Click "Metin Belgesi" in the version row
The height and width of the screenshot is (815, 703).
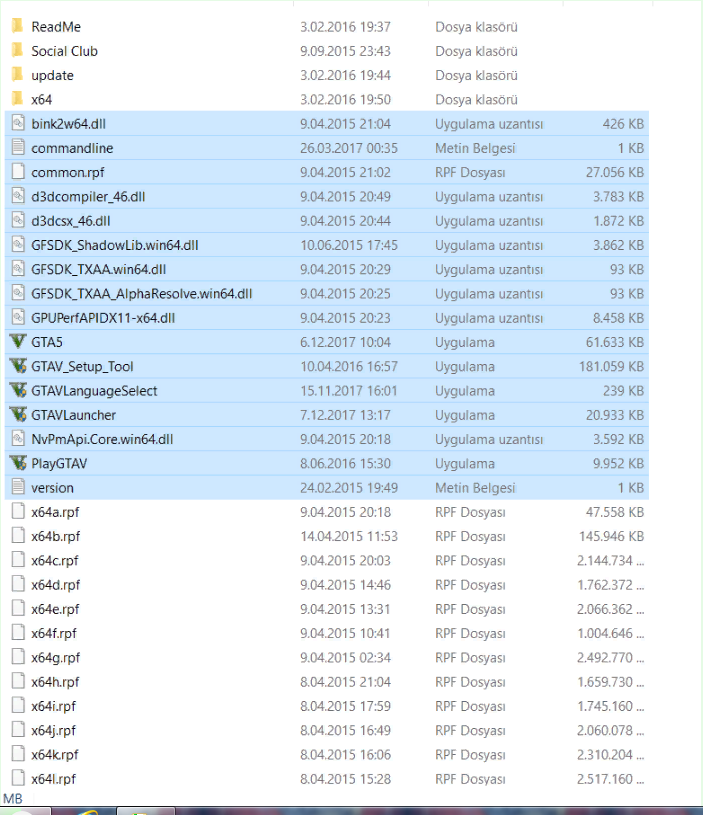(x=475, y=488)
